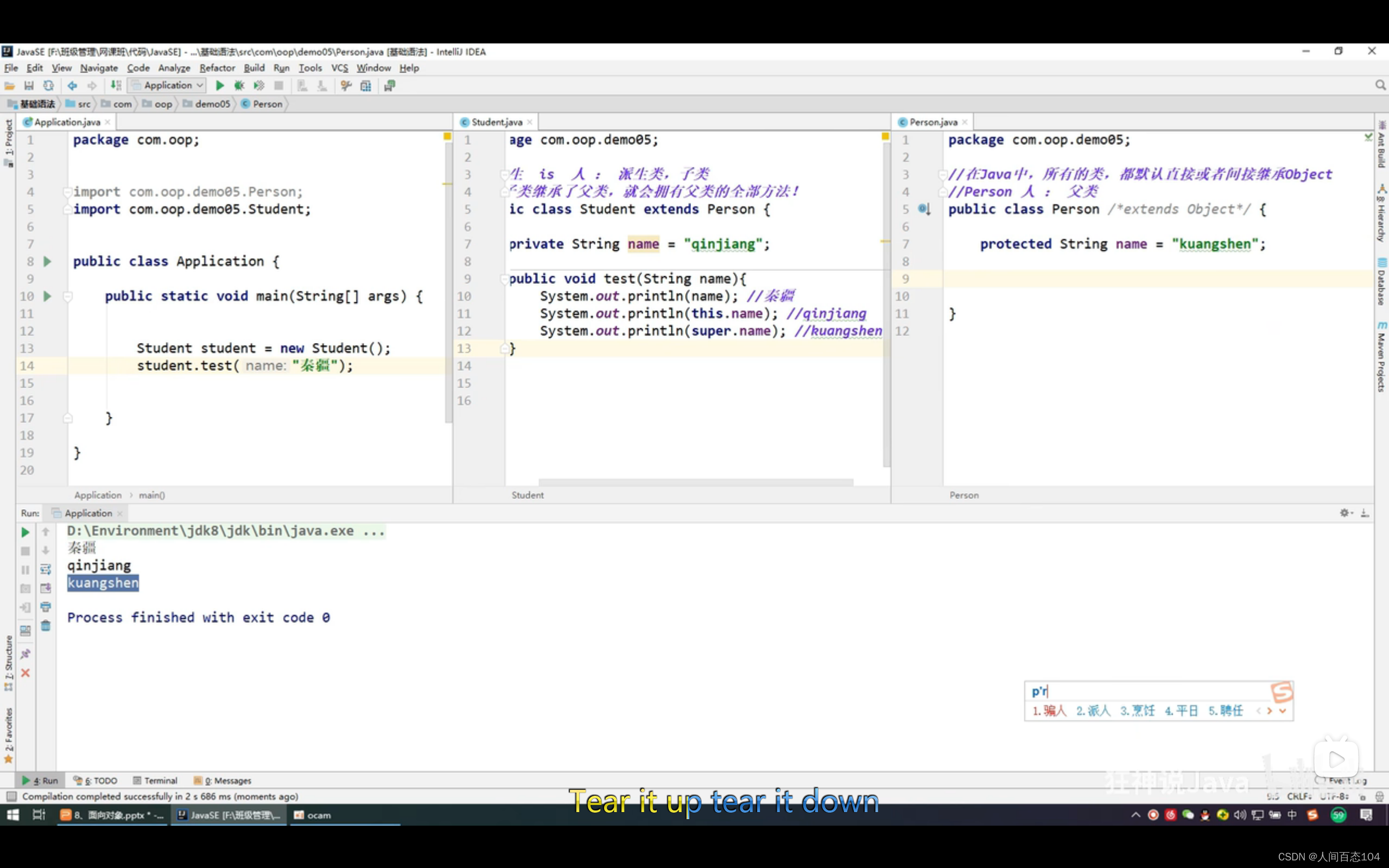Click the Clear All trash icon in console
This screenshot has height=868, width=1389.
click(x=46, y=626)
